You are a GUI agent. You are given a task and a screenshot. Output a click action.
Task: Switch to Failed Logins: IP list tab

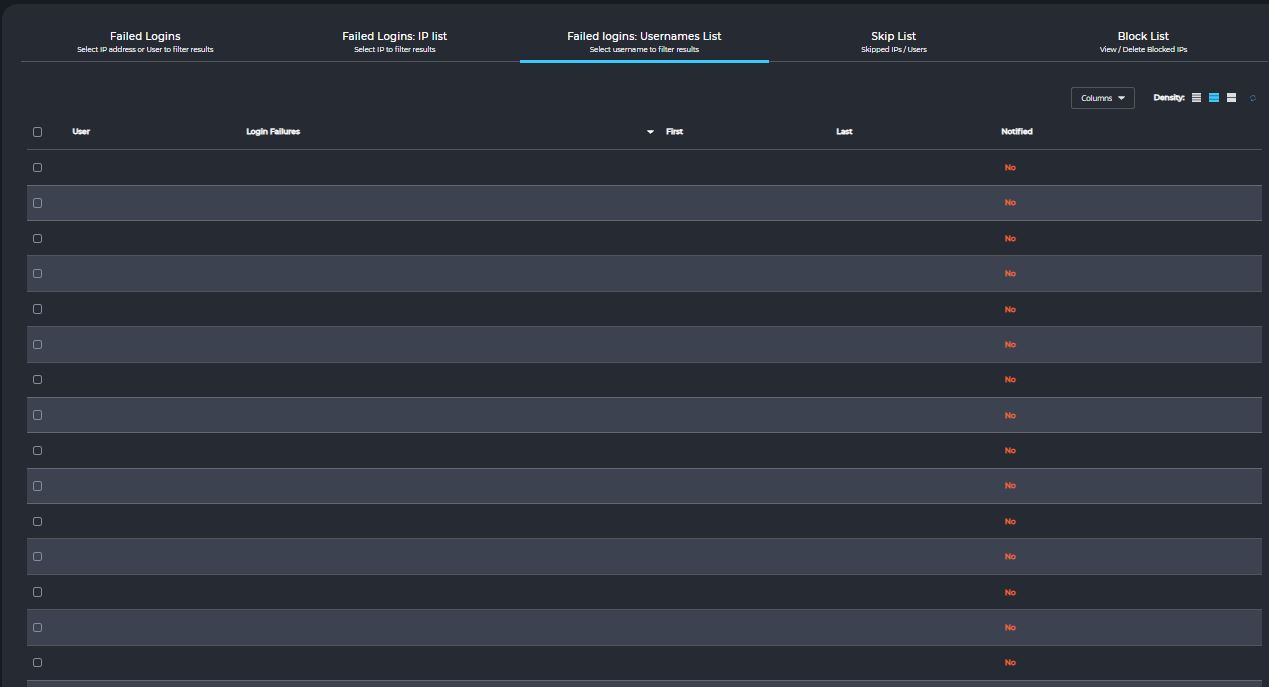[394, 41]
